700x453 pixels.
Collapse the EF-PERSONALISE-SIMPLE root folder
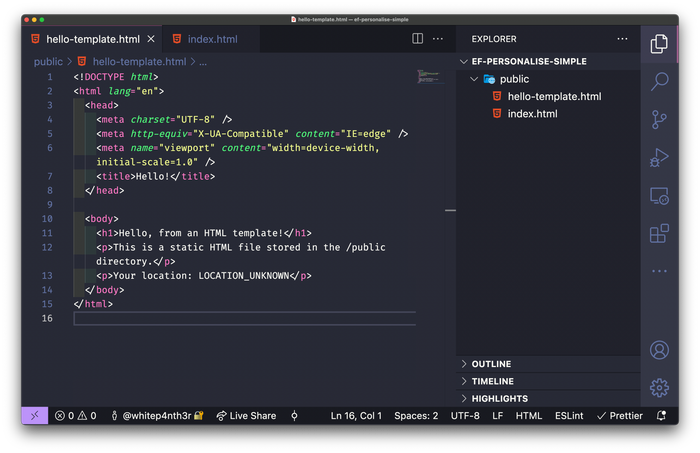529,61
